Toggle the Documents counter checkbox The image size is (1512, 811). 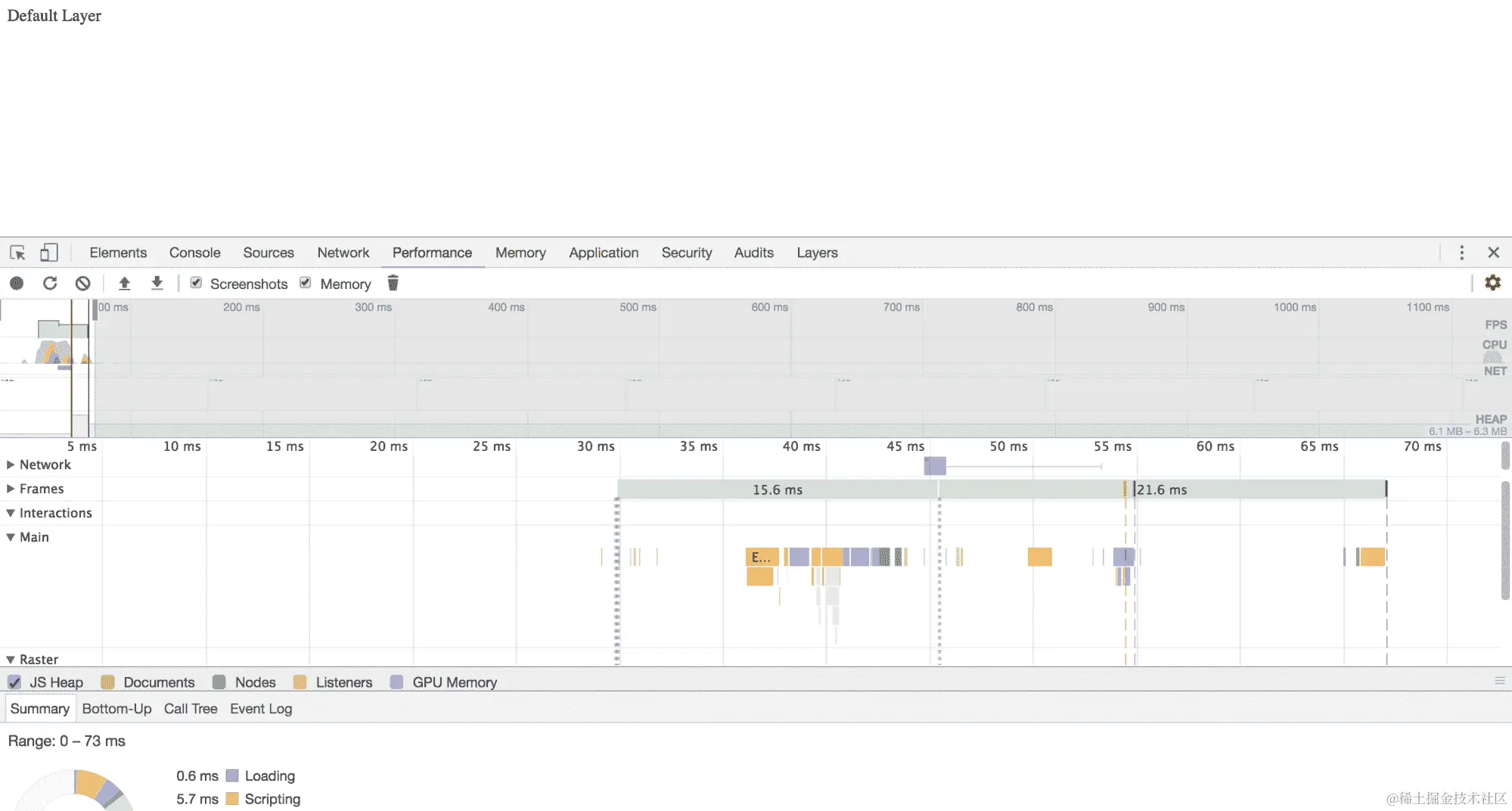click(x=107, y=682)
